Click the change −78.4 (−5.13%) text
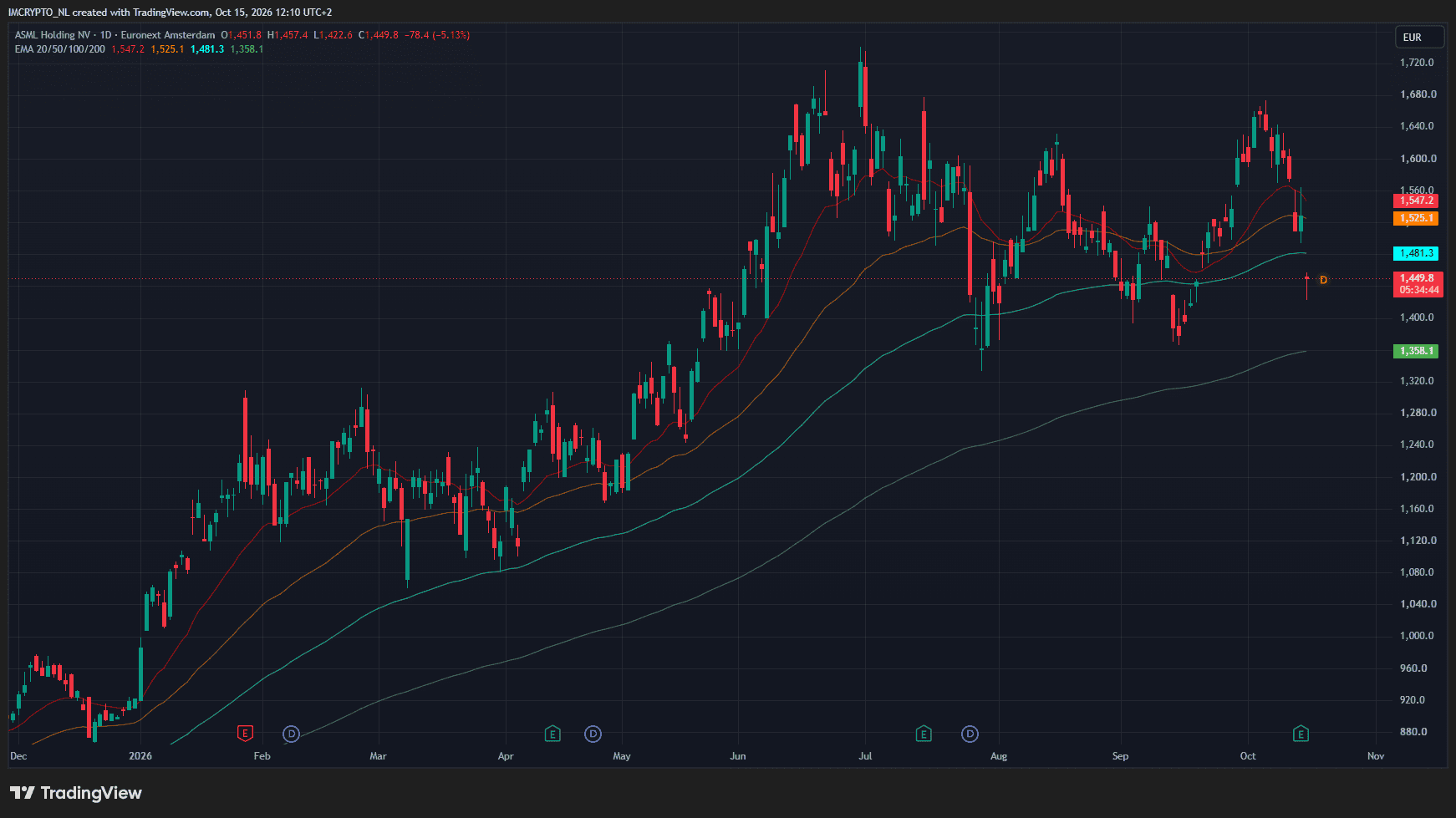1456x818 pixels. 437,35
